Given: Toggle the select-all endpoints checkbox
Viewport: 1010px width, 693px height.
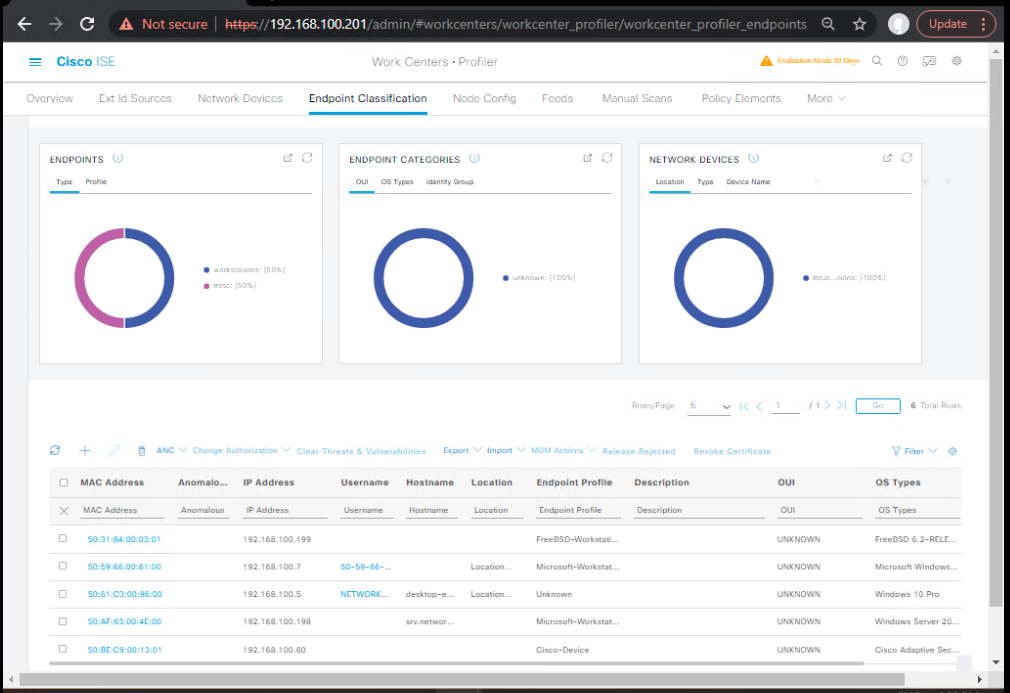Looking at the screenshot, I should [x=63, y=482].
